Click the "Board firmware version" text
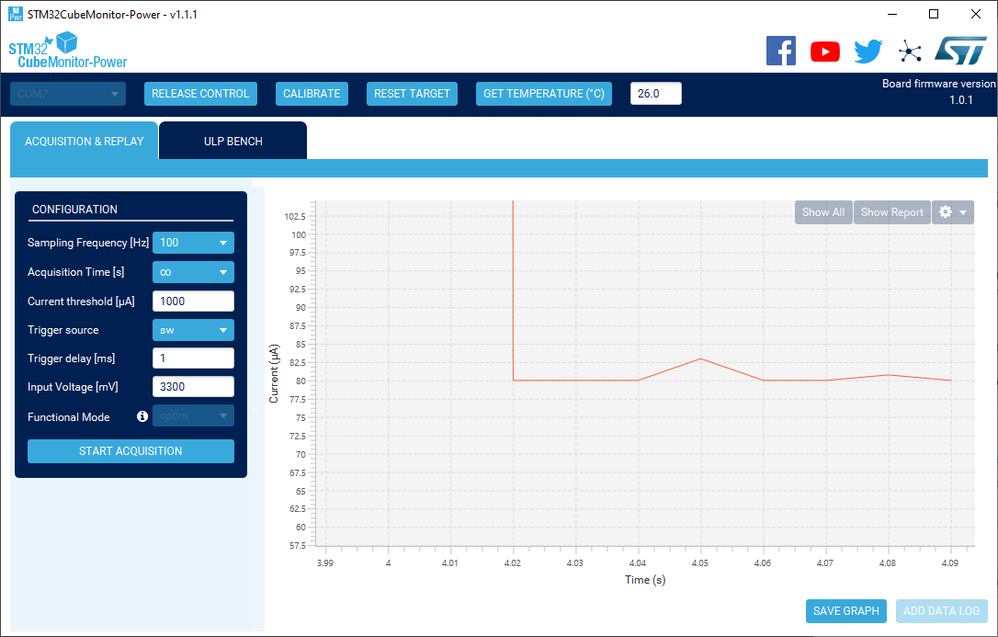 point(939,83)
